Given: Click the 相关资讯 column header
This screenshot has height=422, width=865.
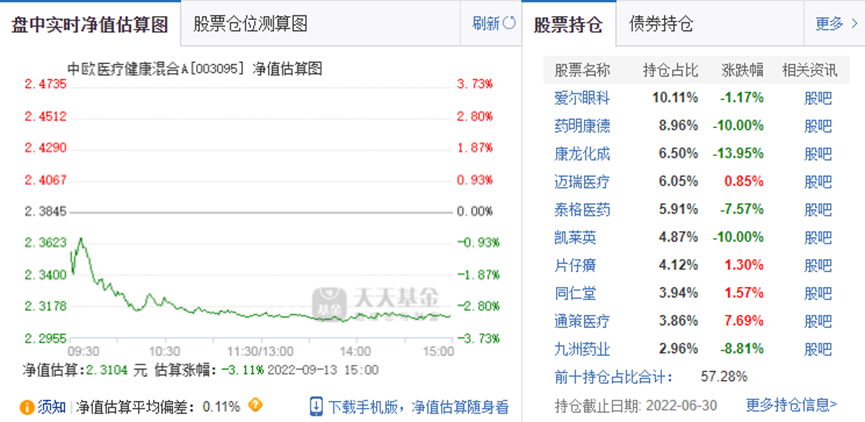Looking at the screenshot, I should (809, 70).
